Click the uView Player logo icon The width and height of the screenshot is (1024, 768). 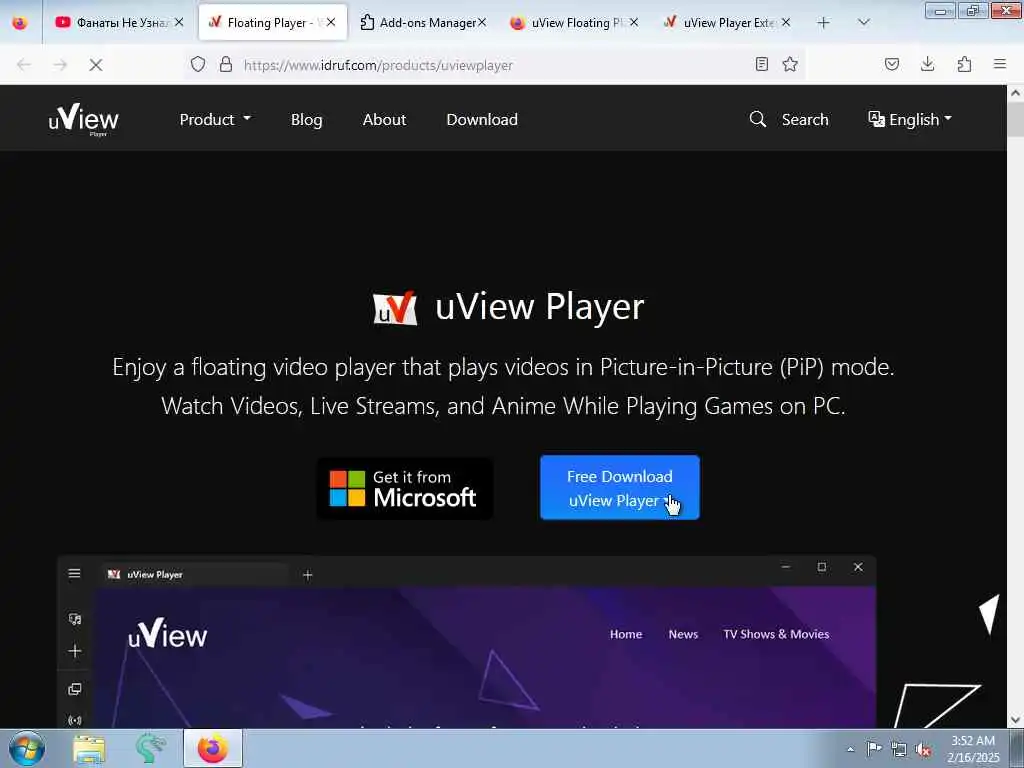(x=394, y=308)
